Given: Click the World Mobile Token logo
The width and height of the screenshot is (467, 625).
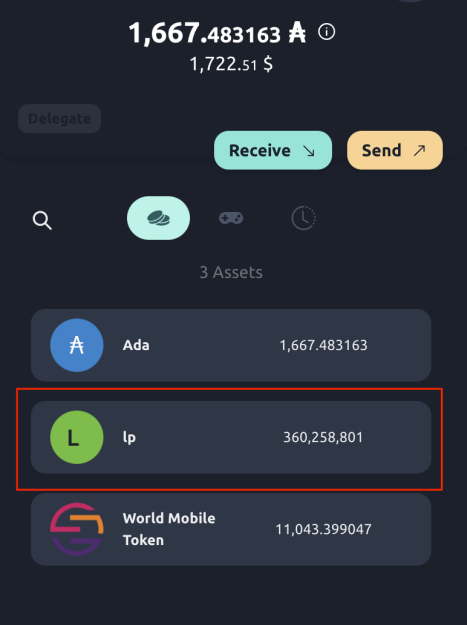Looking at the screenshot, I should click(x=77, y=529).
